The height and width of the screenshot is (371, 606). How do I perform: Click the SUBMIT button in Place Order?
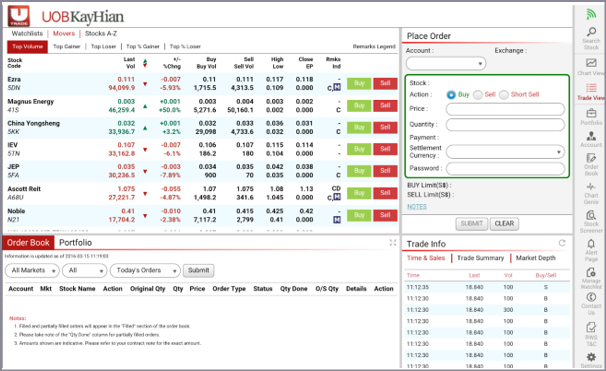pyautogui.click(x=472, y=224)
